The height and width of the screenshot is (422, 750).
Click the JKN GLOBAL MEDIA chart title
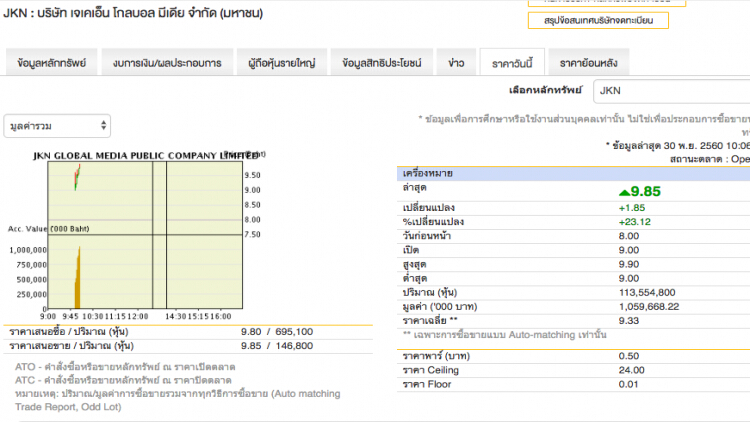pos(146,155)
